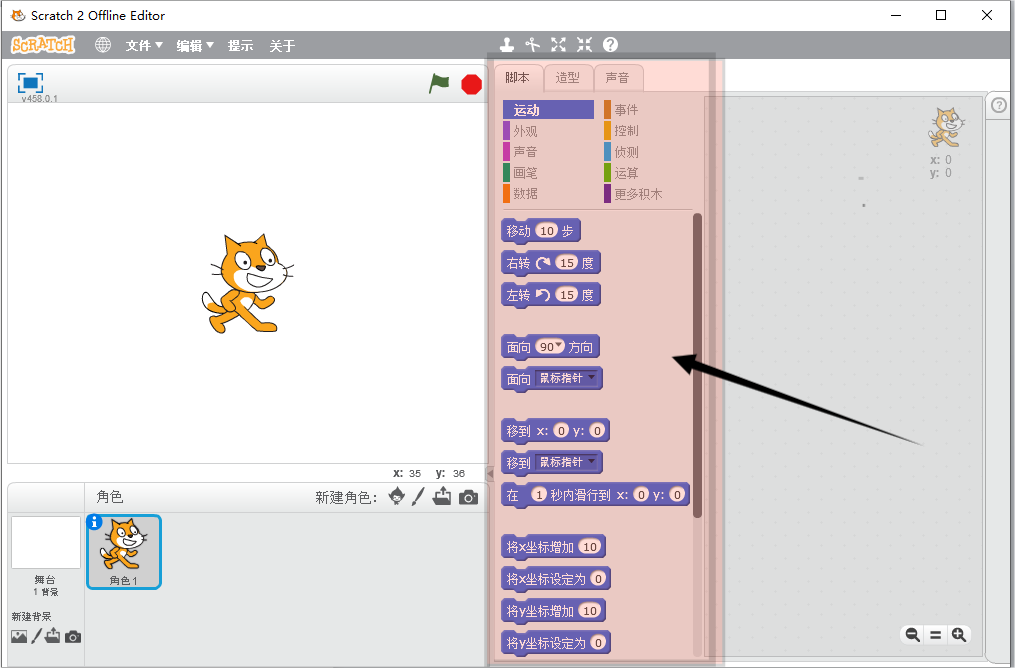Viewport: 1015px width, 668px height.
Task: New backdrop from camera icon
Action: [x=73, y=637]
